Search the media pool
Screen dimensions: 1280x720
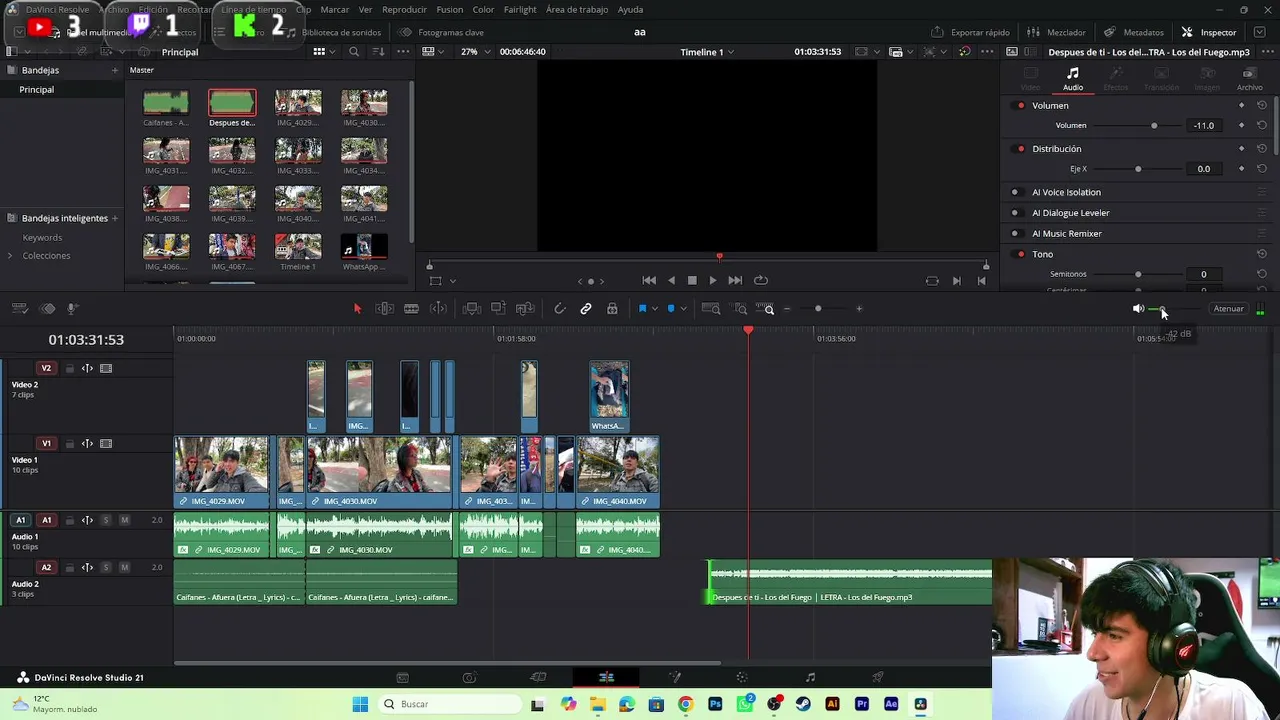pyautogui.click(x=354, y=52)
